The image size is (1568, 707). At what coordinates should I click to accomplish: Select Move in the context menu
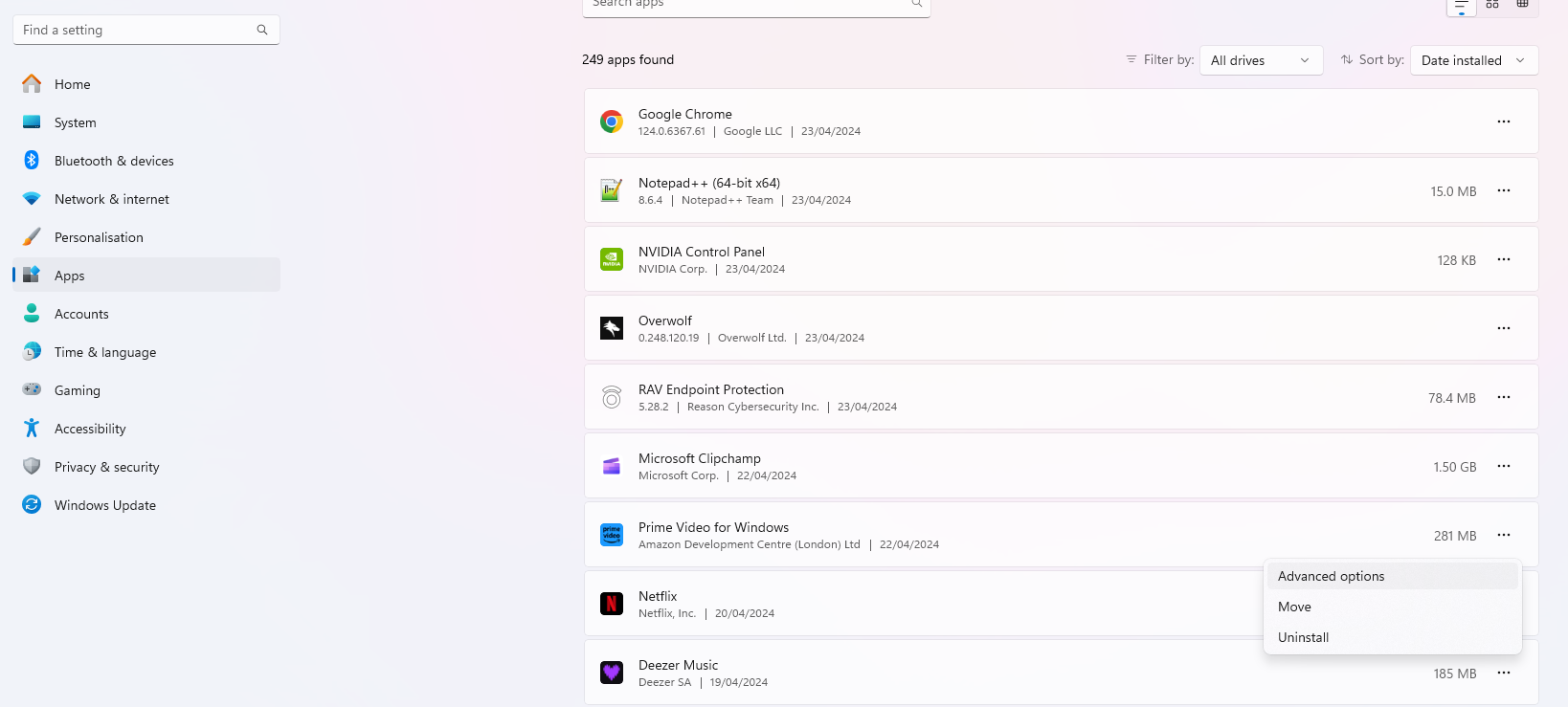(x=1295, y=607)
